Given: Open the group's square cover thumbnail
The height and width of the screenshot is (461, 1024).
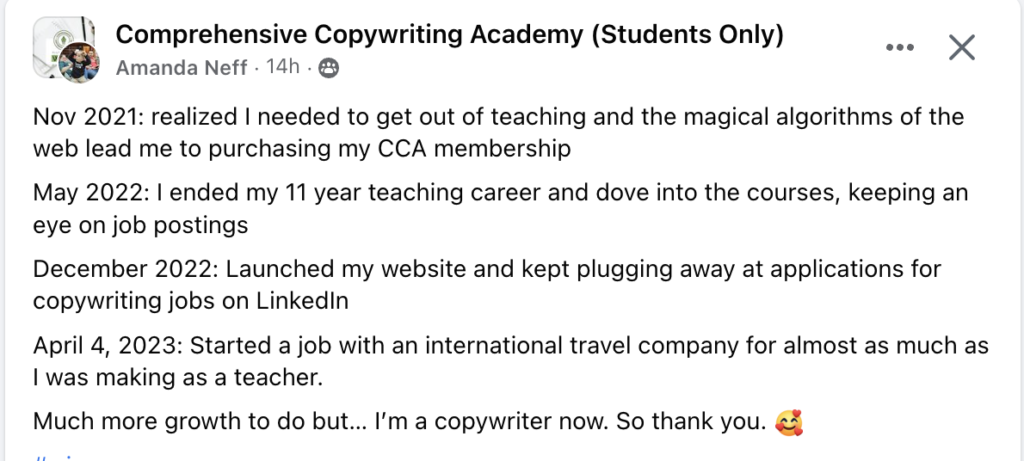Looking at the screenshot, I should (63, 38).
